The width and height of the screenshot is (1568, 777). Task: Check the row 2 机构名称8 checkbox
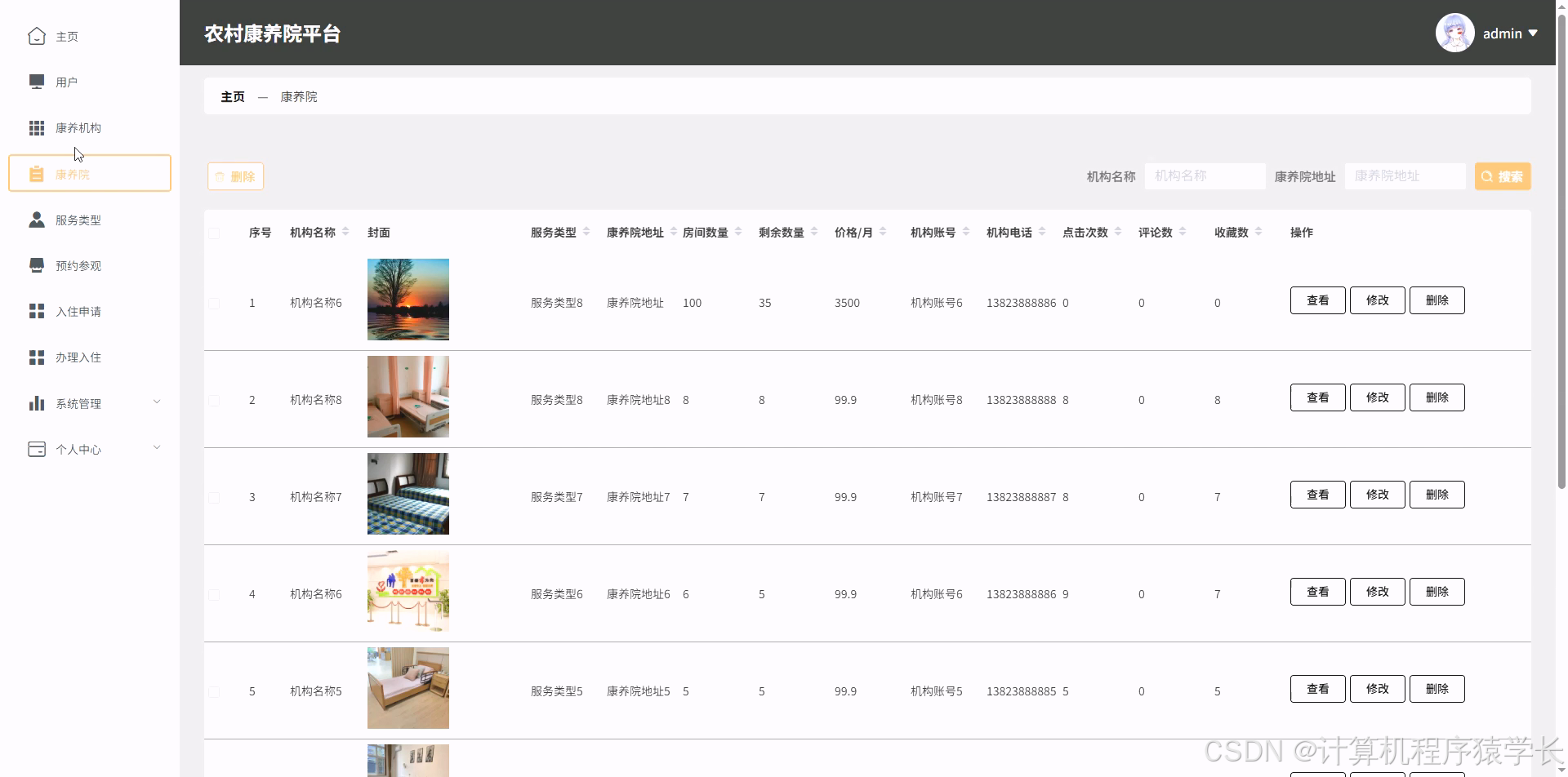214,400
